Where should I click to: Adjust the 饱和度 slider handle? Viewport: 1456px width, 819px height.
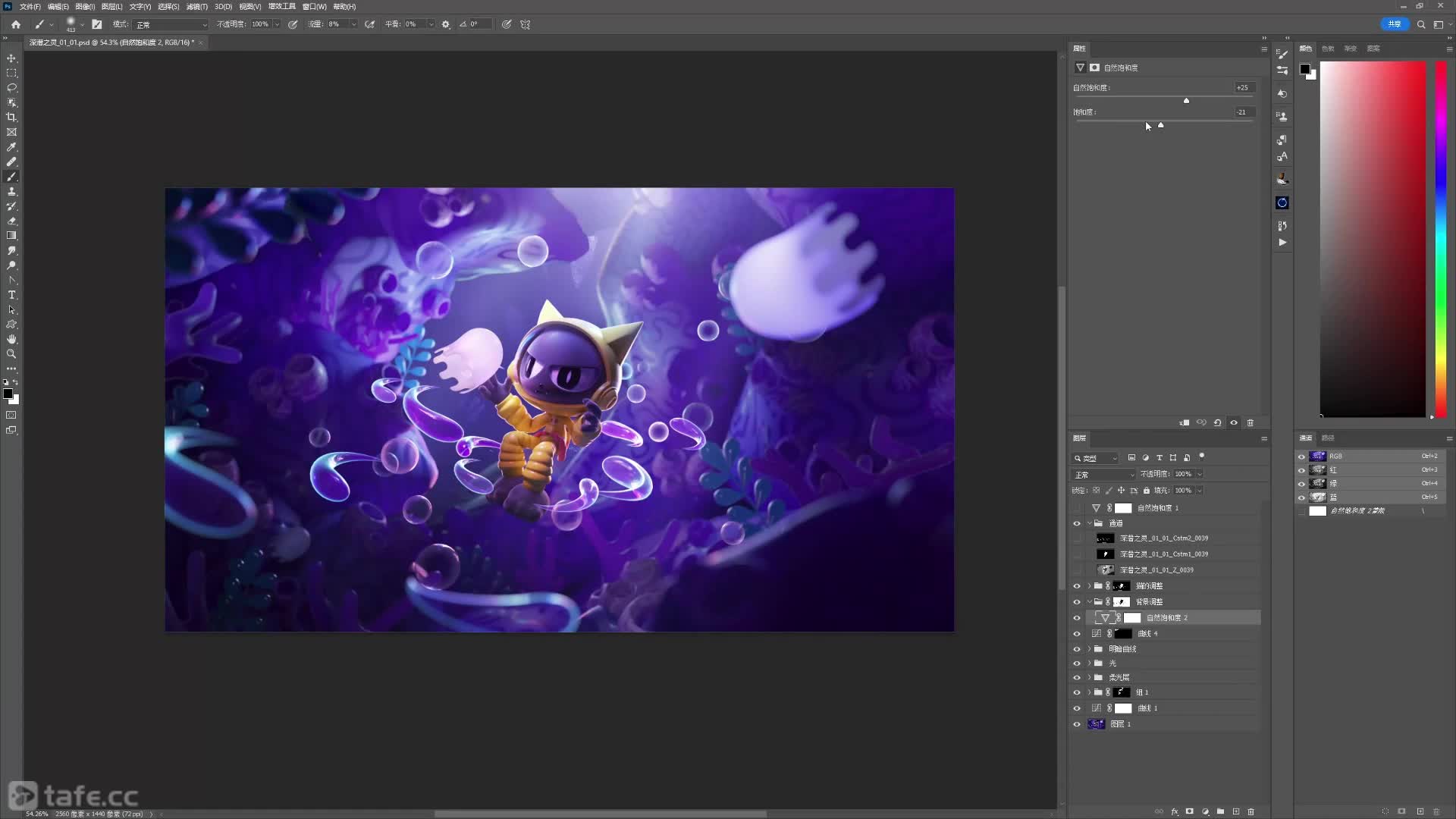click(1161, 125)
